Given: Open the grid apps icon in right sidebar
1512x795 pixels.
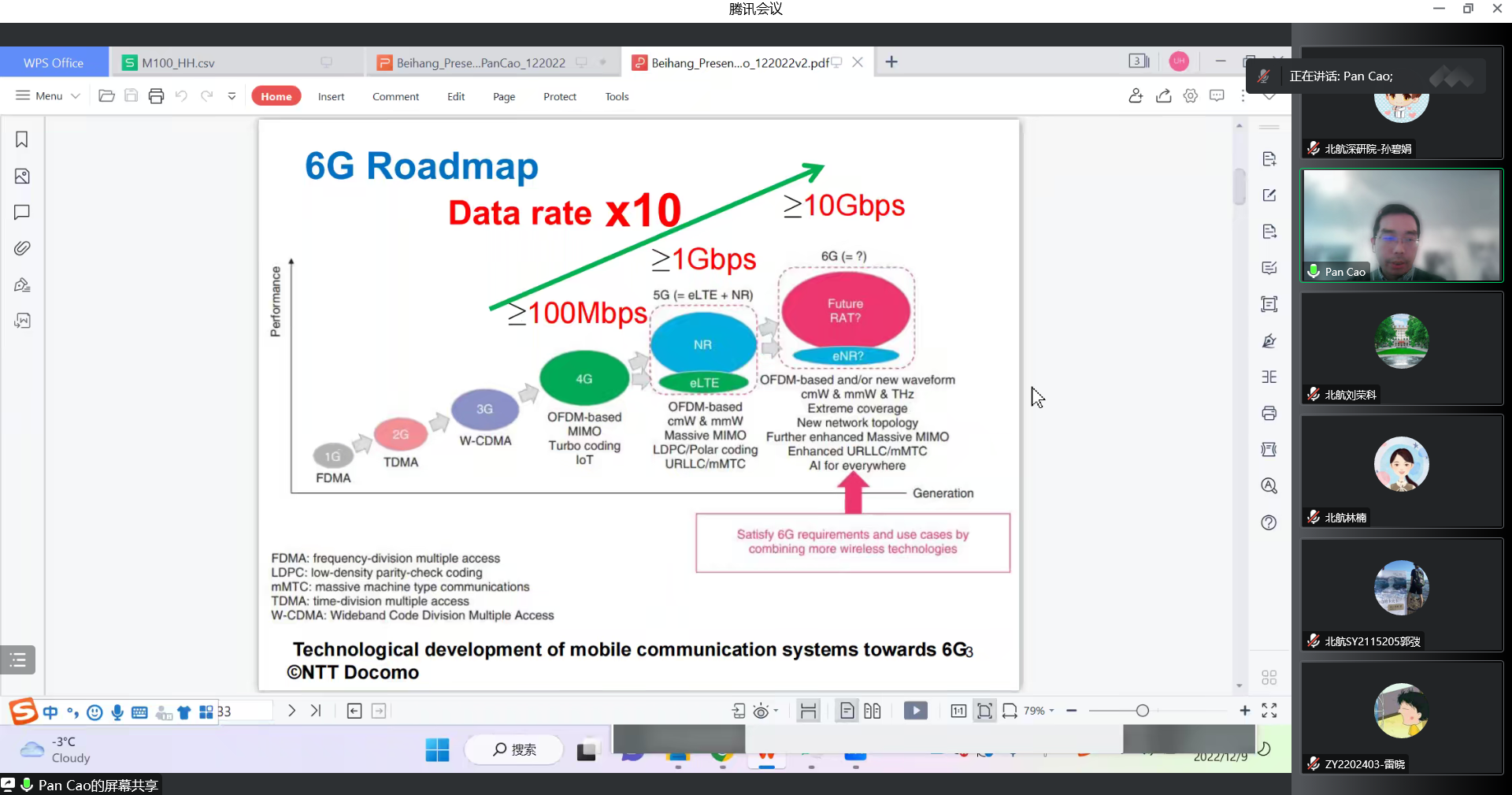Looking at the screenshot, I should click(x=1269, y=678).
